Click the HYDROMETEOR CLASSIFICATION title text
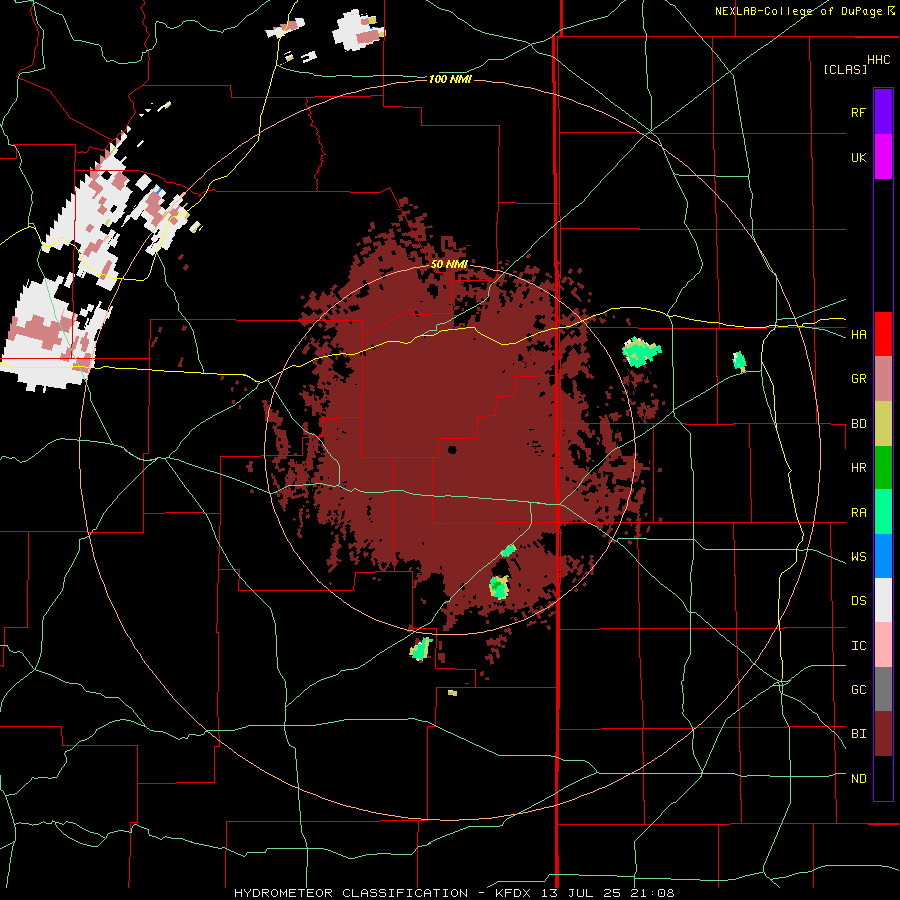The width and height of the screenshot is (900, 900). [350, 893]
